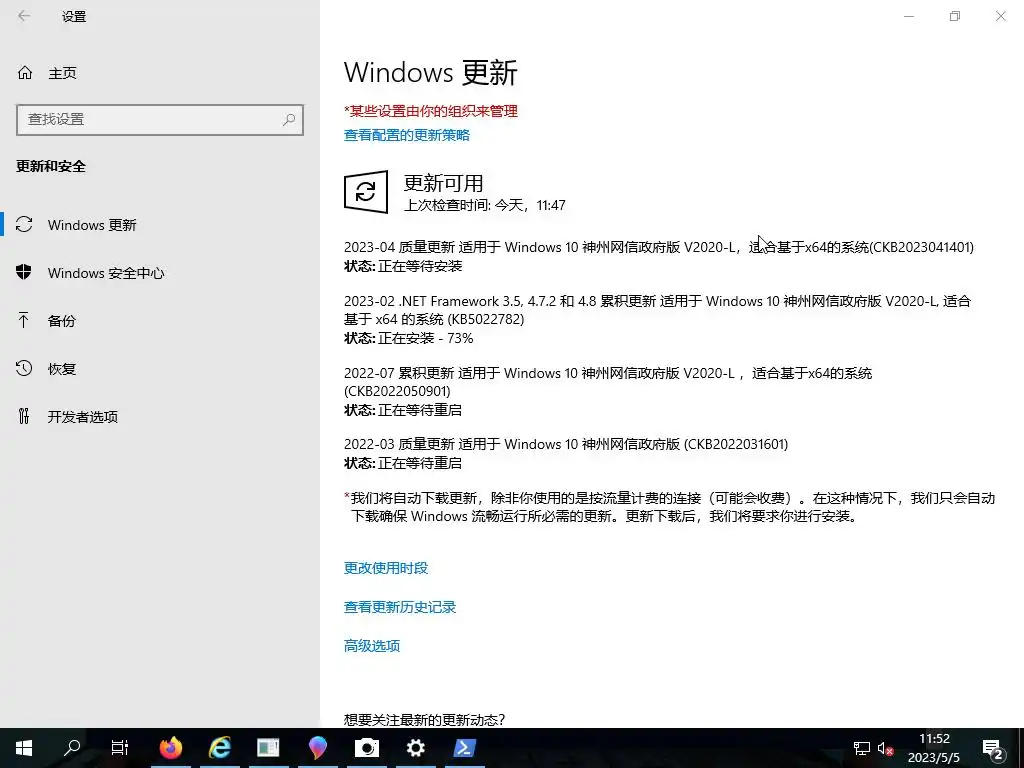Open 更改使用时段 link
This screenshot has width=1024, height=768.
coord(386,568)
